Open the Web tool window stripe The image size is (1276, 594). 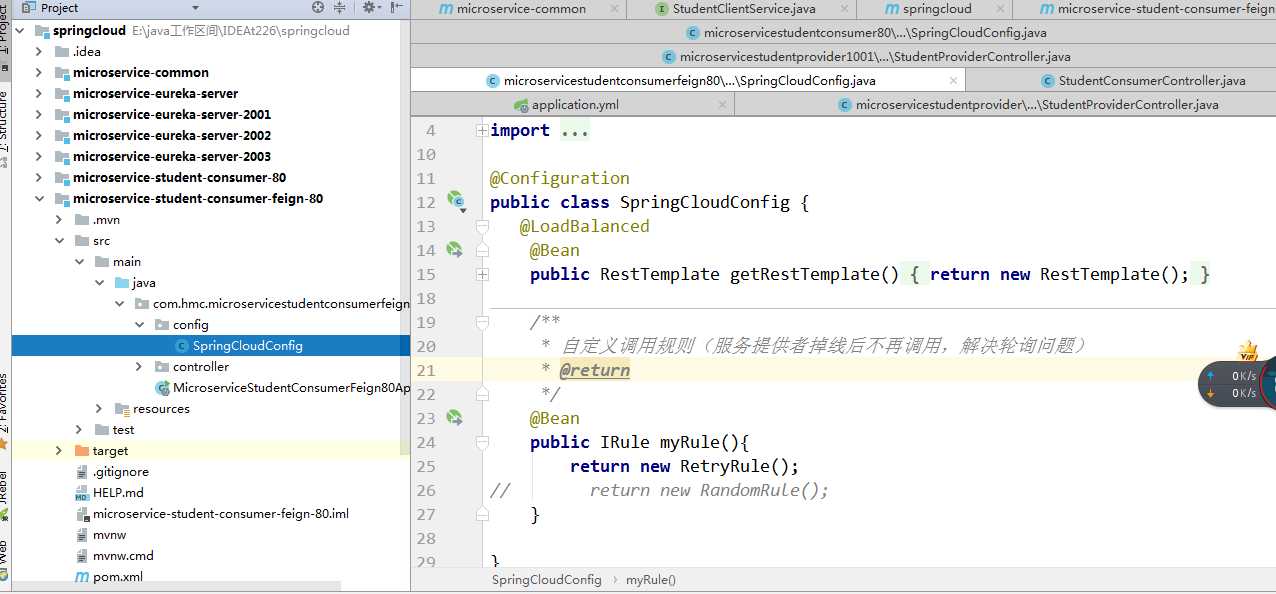click(x=4, y=560)
